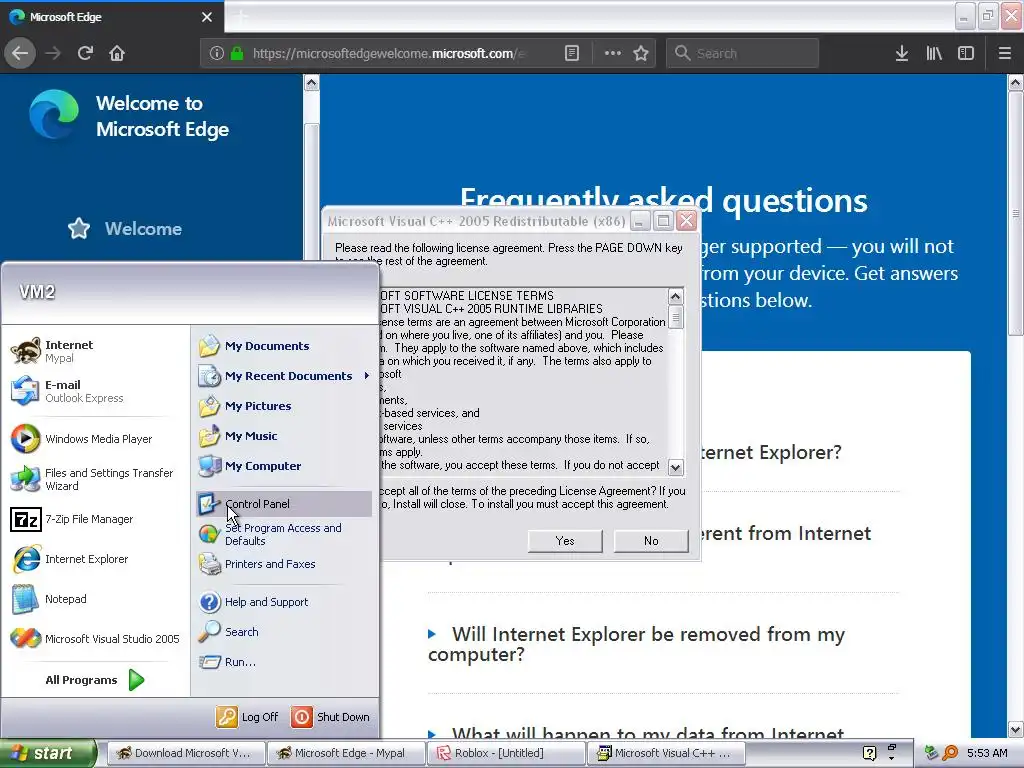
Task: Expand All Programs list
Action: click(x=95, y=680)
